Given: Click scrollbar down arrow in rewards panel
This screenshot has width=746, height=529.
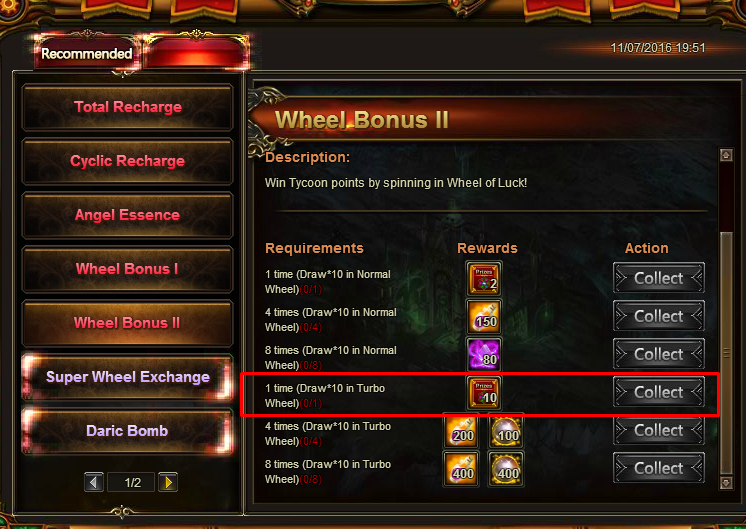Looking at the screenshot, I should tap(726, 483).
